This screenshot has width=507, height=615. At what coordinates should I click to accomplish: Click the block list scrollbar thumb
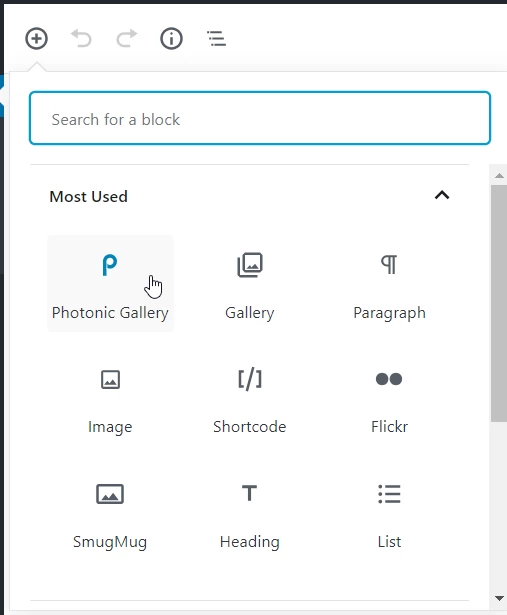pos(499,303)
